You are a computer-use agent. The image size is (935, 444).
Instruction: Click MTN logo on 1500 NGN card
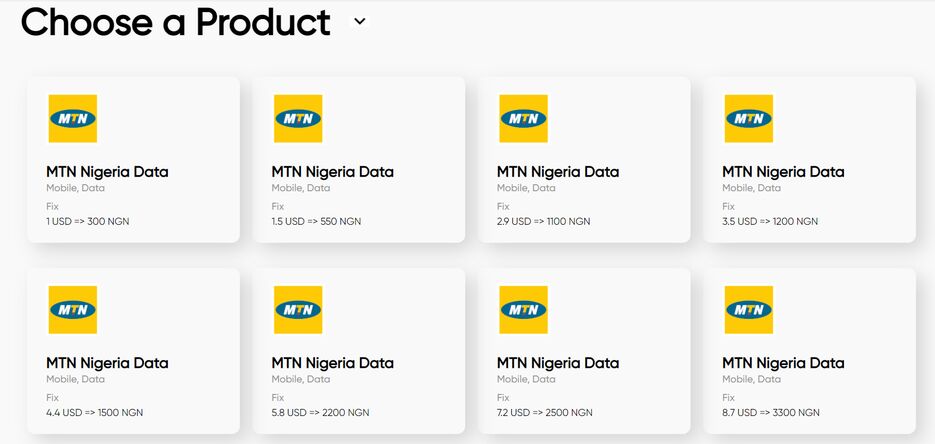(x=73, y=309)
